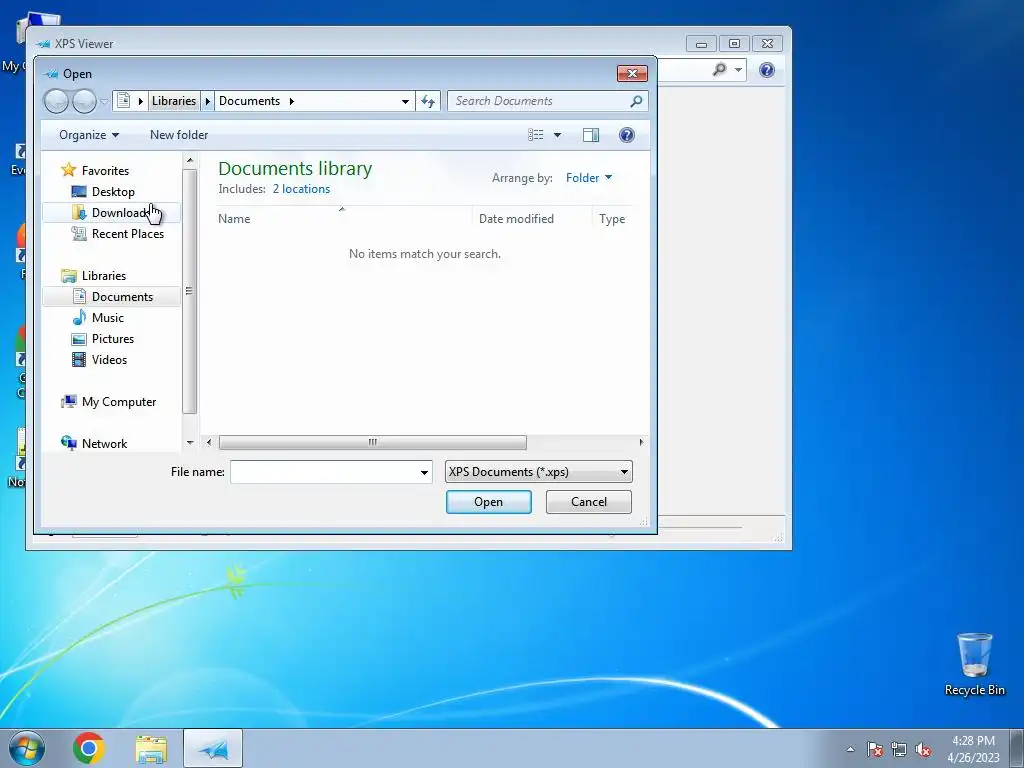Open XPS Viewer help icon
The height and width of the screenshot is (768, 1024).
(767, 70)
